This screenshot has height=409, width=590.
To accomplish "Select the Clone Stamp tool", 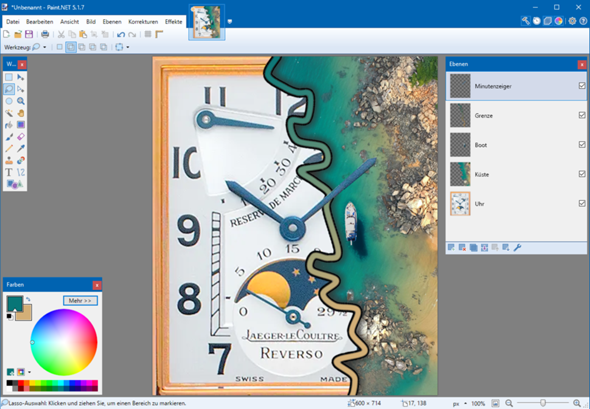I will 9,161.
